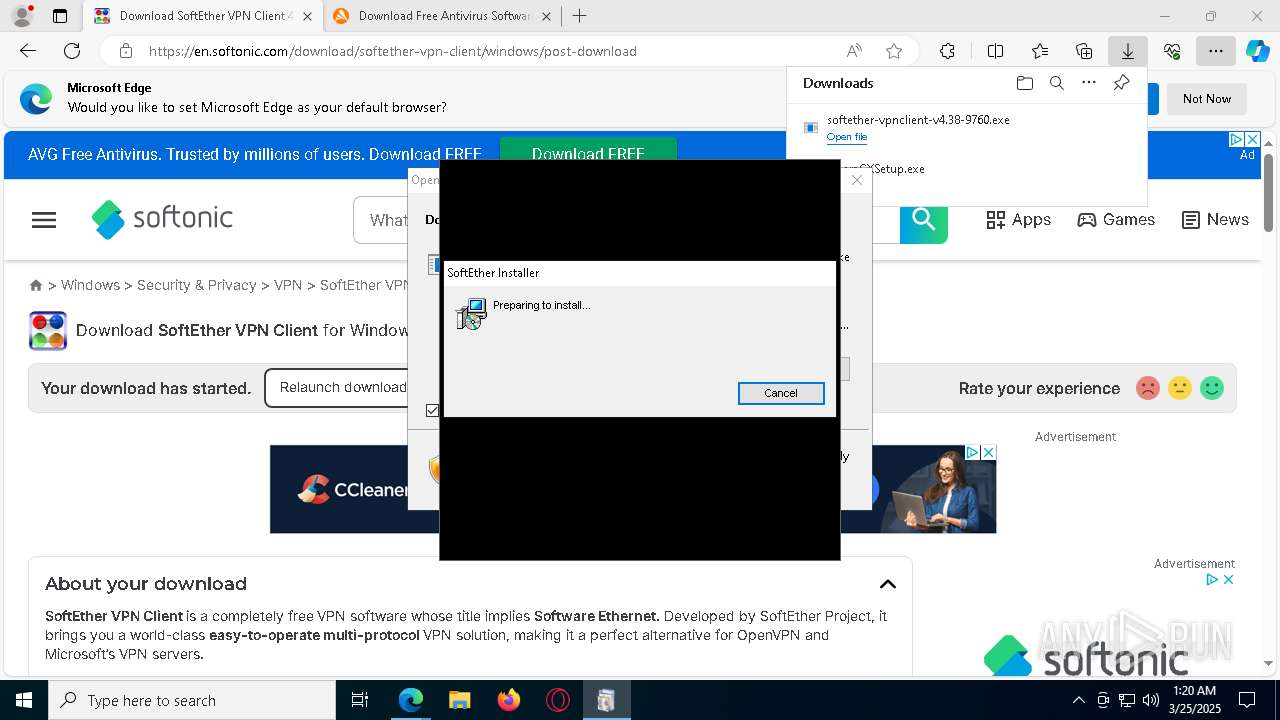Open downloads folder icon in Downloads panel
This screenshot has width=1280, height=720.
pos(1024,83)
